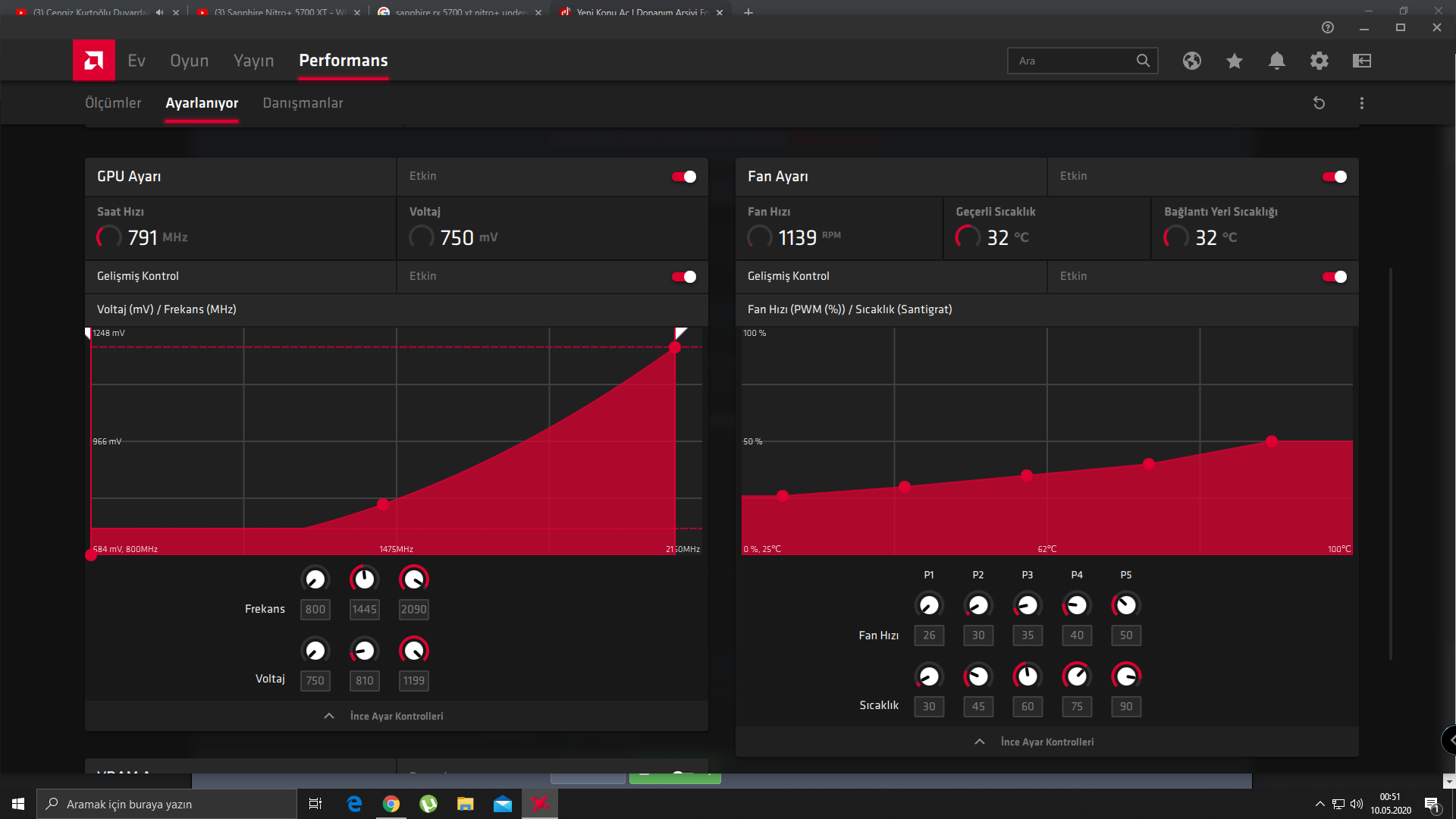Click the taskbar clock and date
Screen dimensions: 1456x819
pyautogui.click(x=1390, y=804)
